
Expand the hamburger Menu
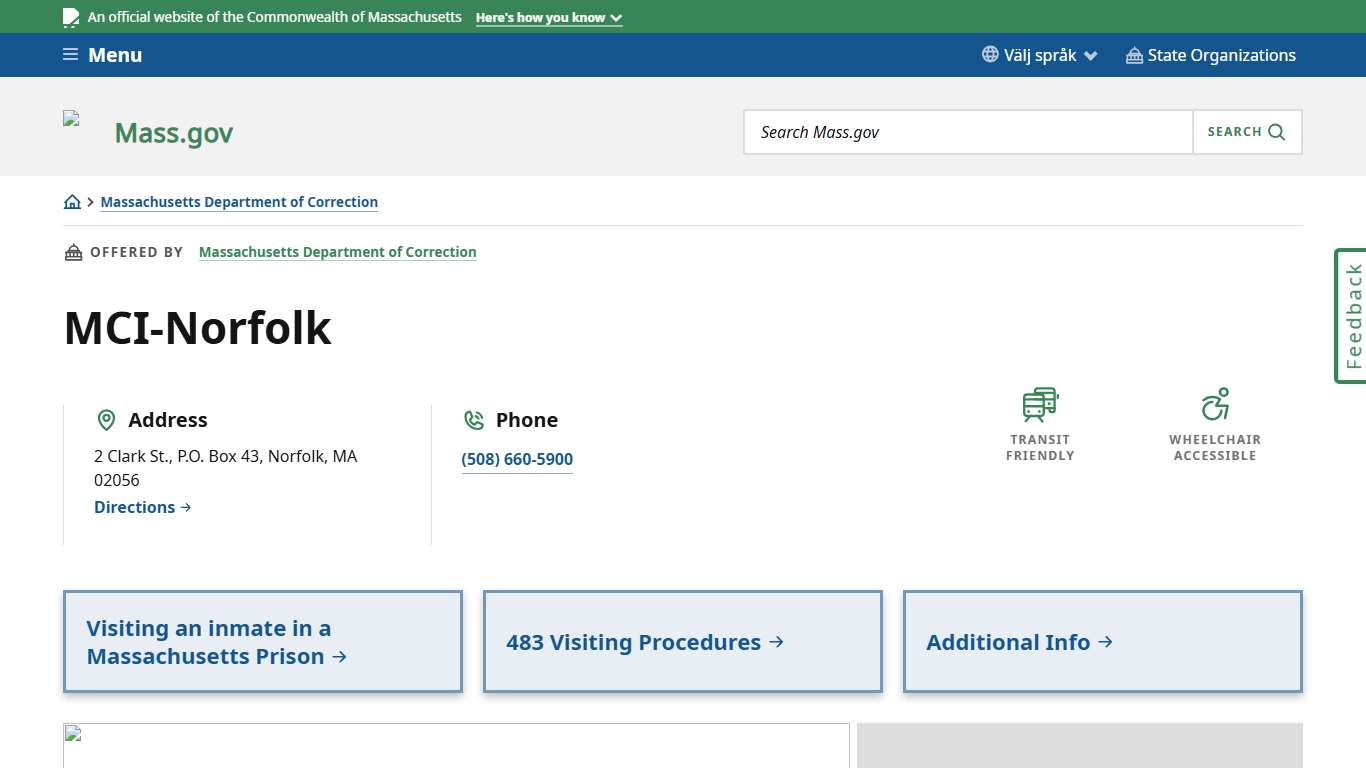click(x=101, y=55)
